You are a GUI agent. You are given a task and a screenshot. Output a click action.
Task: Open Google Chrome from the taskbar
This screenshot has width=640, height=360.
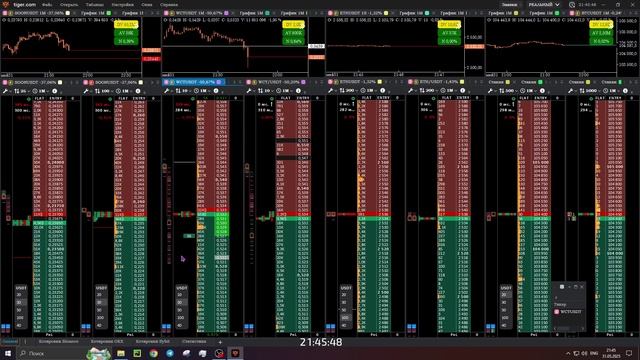(x=153, y=353)
